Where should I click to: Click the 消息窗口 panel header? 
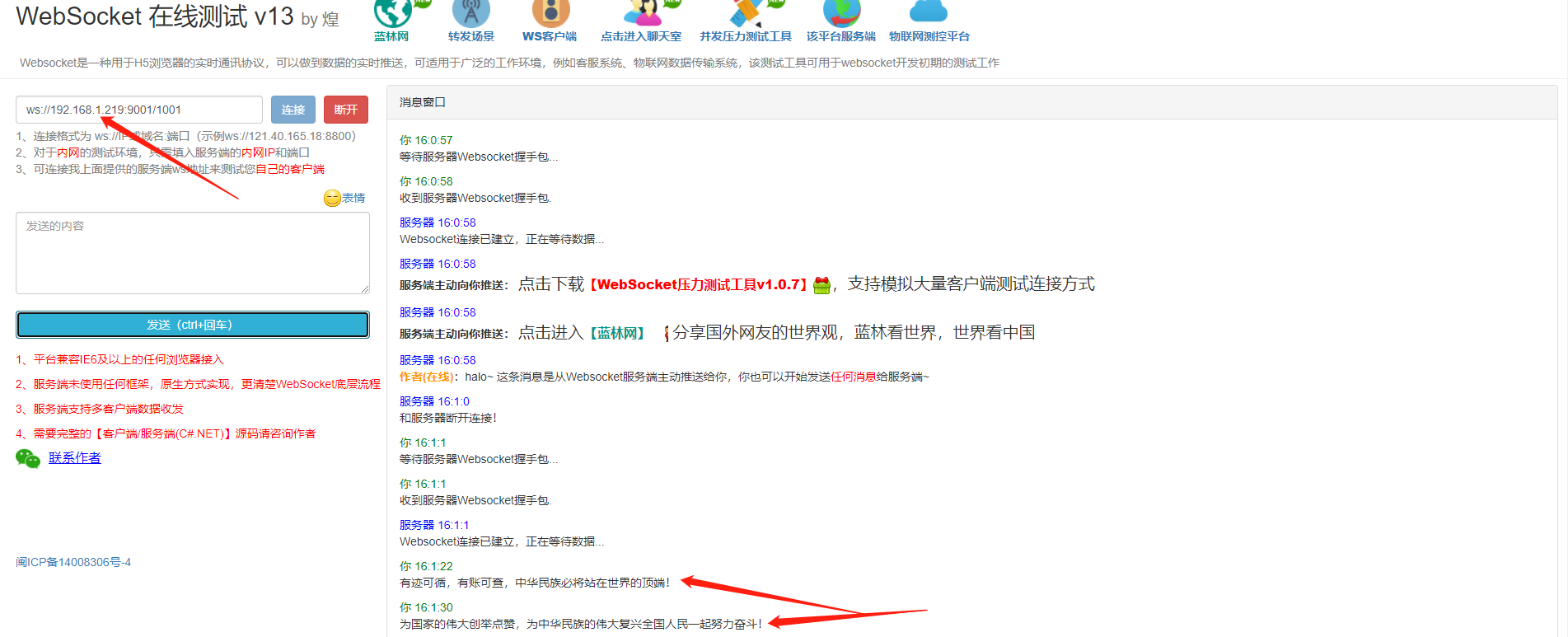pyautogui.click(x=972, y=102)
